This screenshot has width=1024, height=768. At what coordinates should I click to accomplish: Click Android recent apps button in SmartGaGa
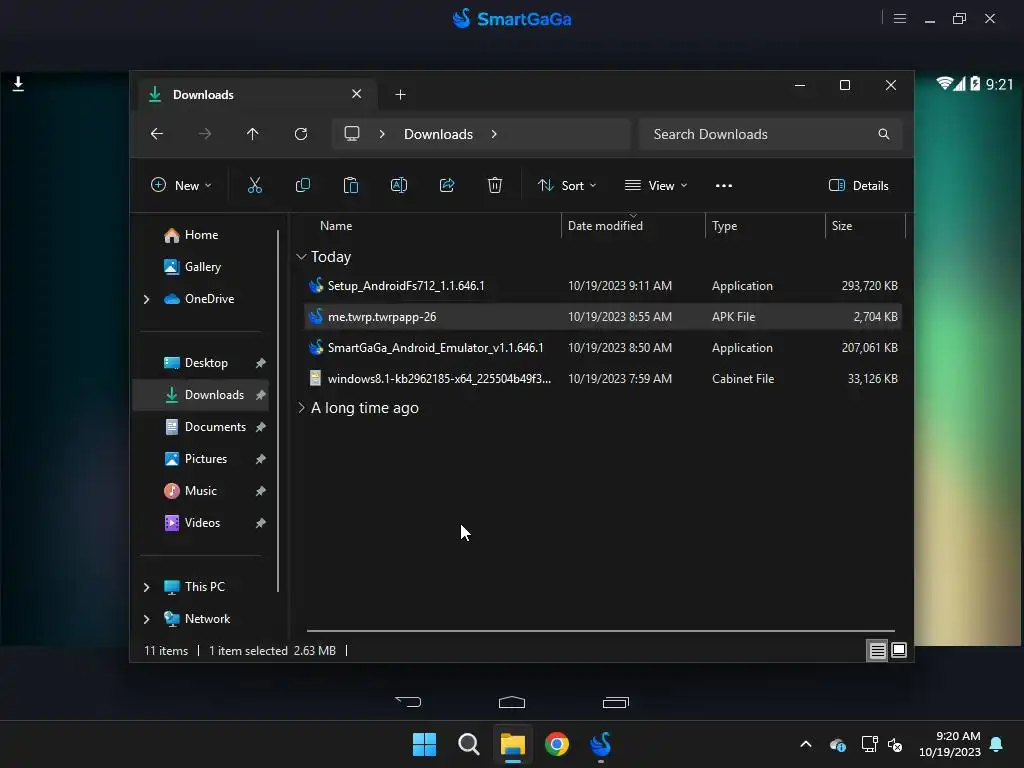(615, 702)
